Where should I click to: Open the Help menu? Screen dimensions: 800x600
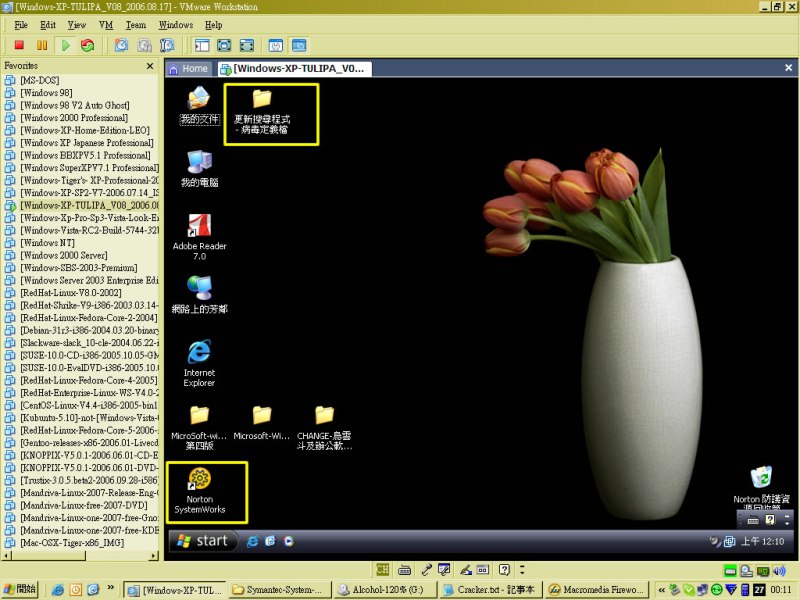[213, 25]
